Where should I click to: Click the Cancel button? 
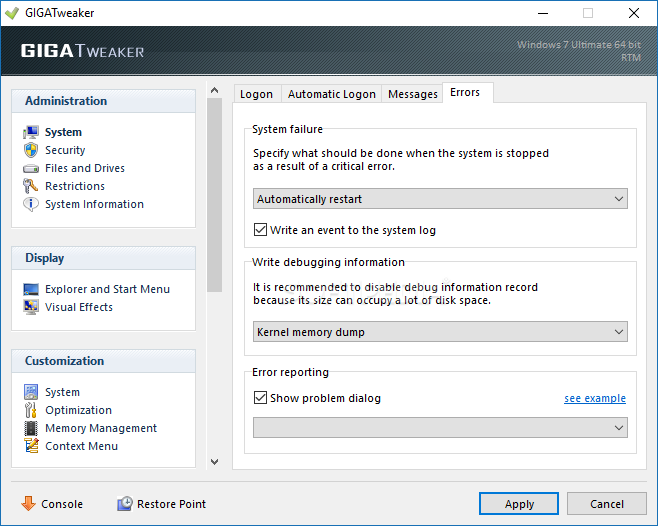click(607, 503)
